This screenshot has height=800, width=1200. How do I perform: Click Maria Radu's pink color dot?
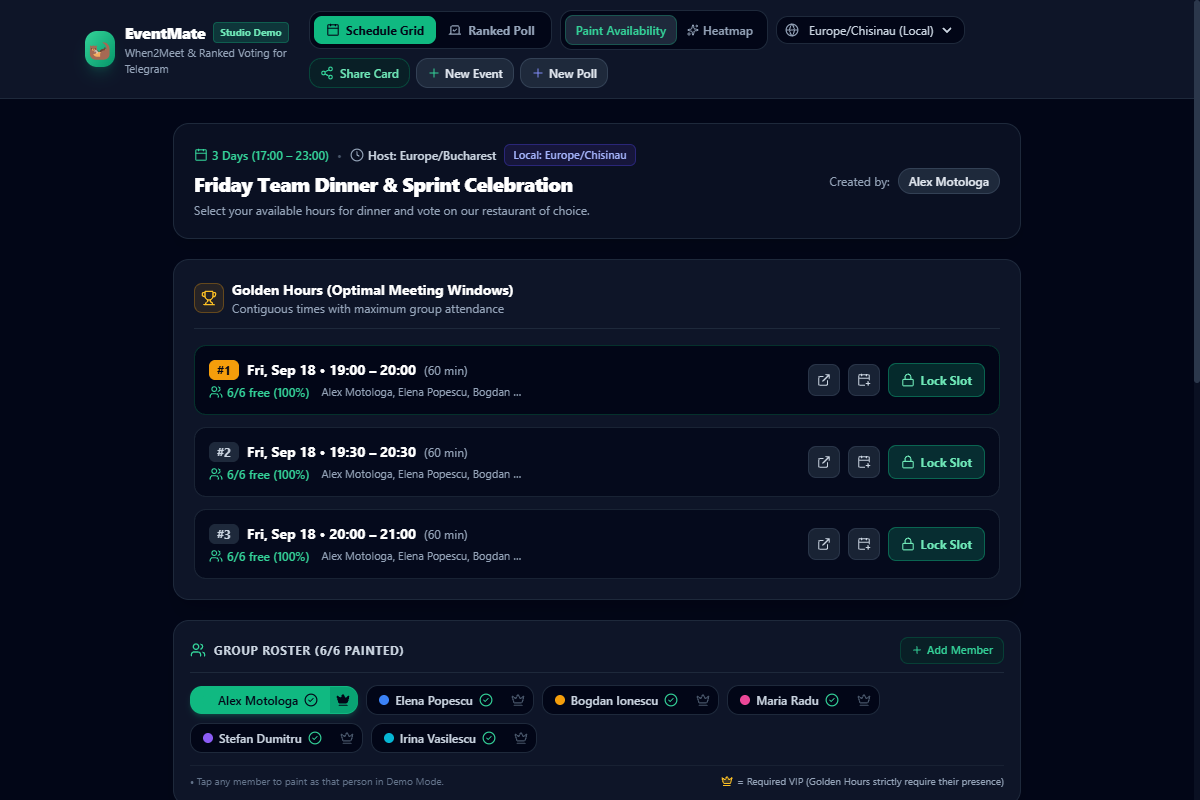pos(745,700)
